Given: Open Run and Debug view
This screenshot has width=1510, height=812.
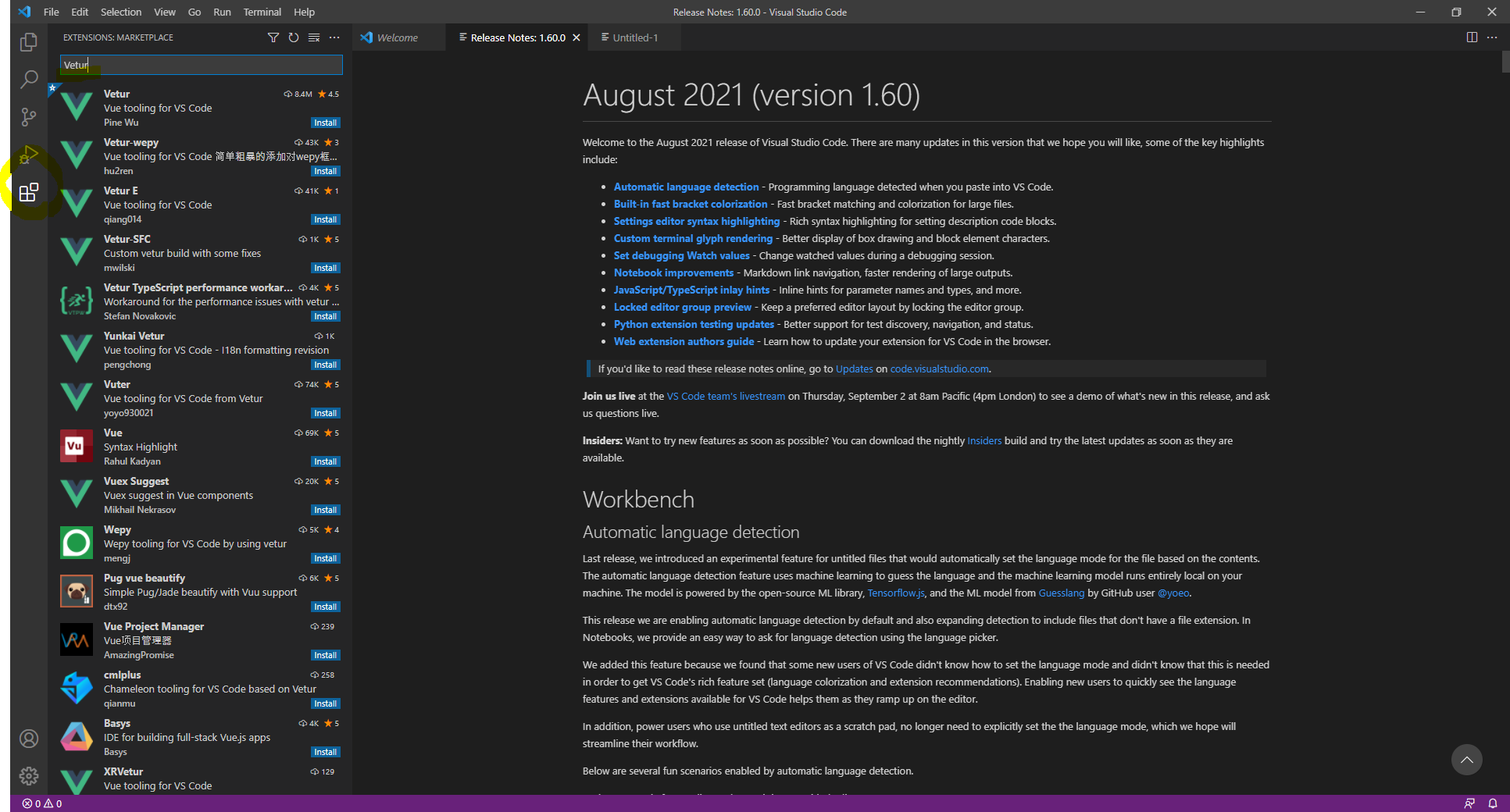Looking at the screenshot, I should [29, 155].
